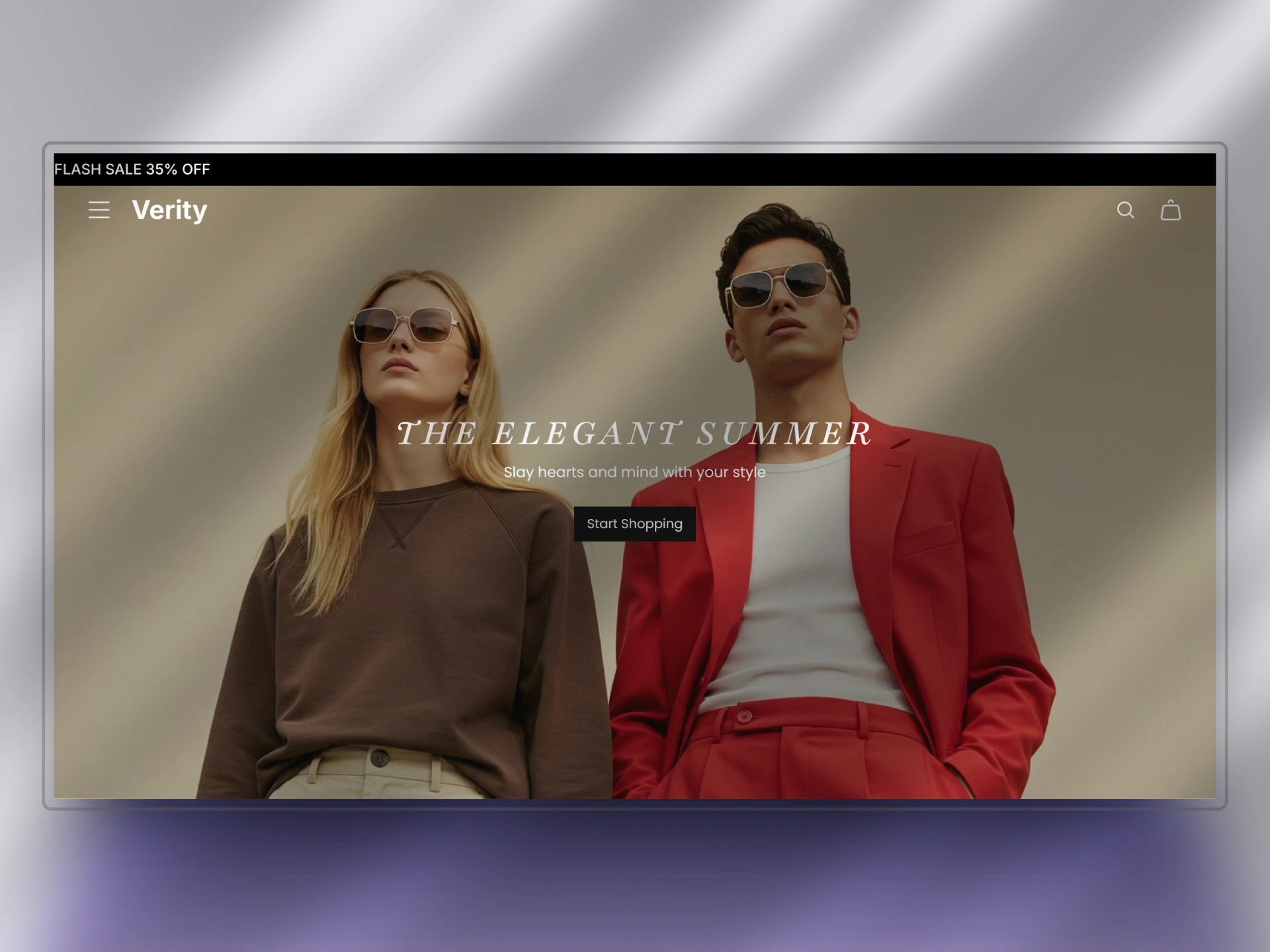Click the search magnifier icon
Screen dimensions: 1270x952
[x=1125, y=210]
